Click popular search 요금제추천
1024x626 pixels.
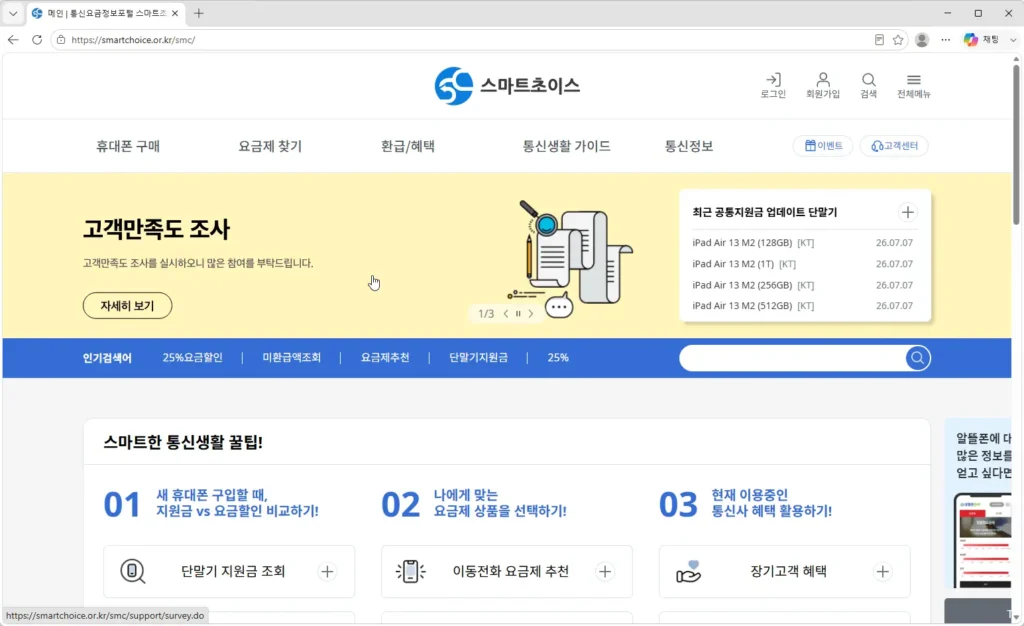[385, 358]
